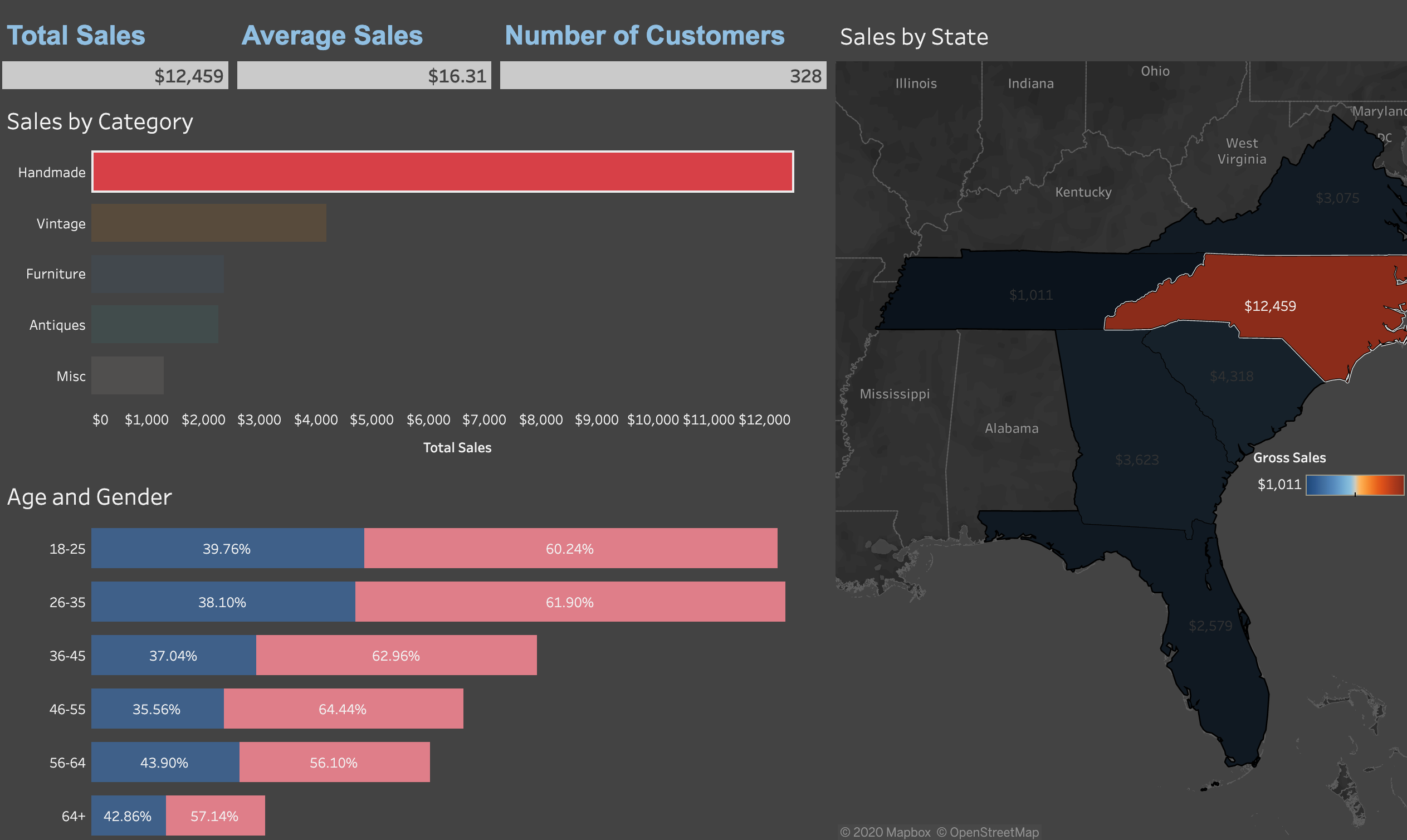Click the 46-55 age group label
The width and height of the screenshot is (1407, 840).
pos(67,709)
